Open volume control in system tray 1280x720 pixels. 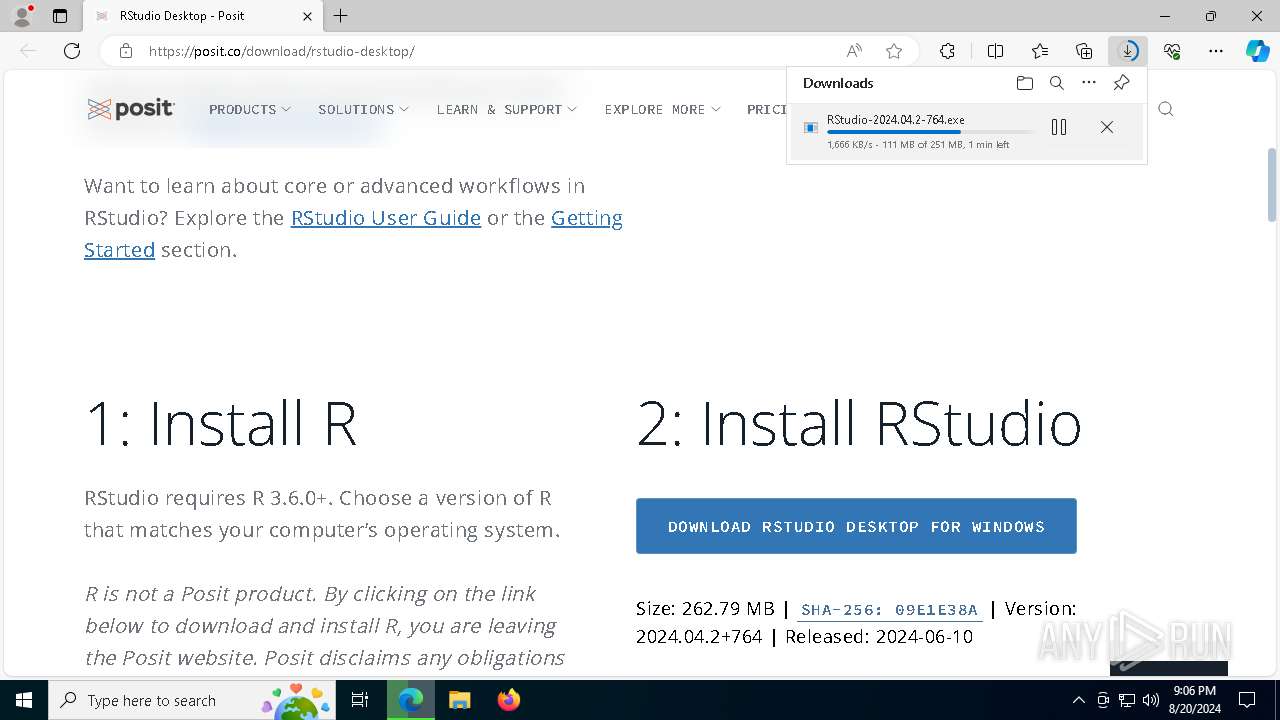coord(1151,700)
